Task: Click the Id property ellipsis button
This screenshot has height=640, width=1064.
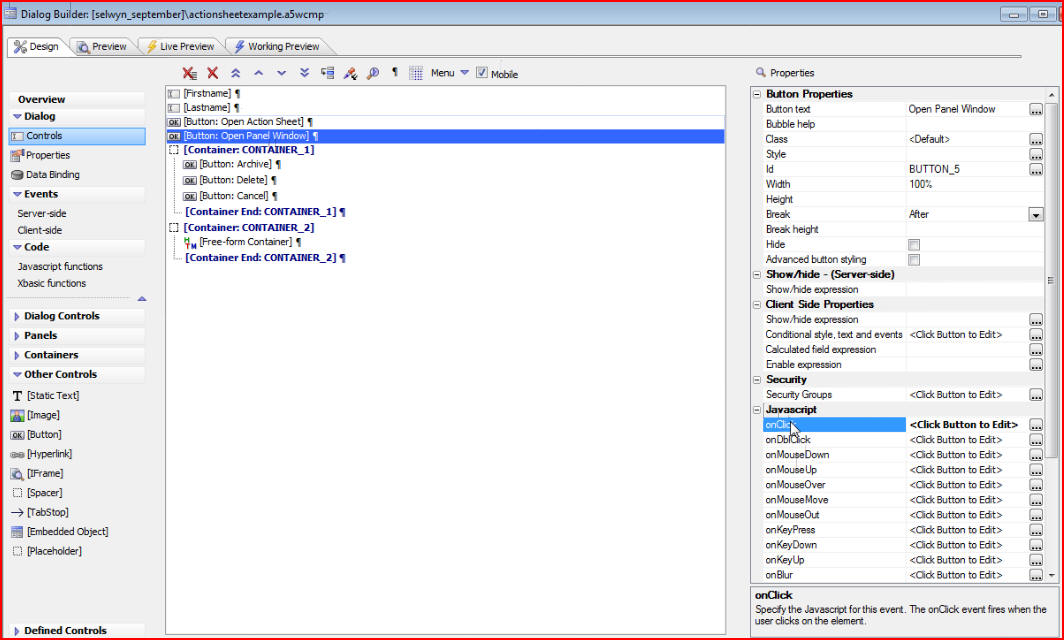Action: (x=1036, y=170)
